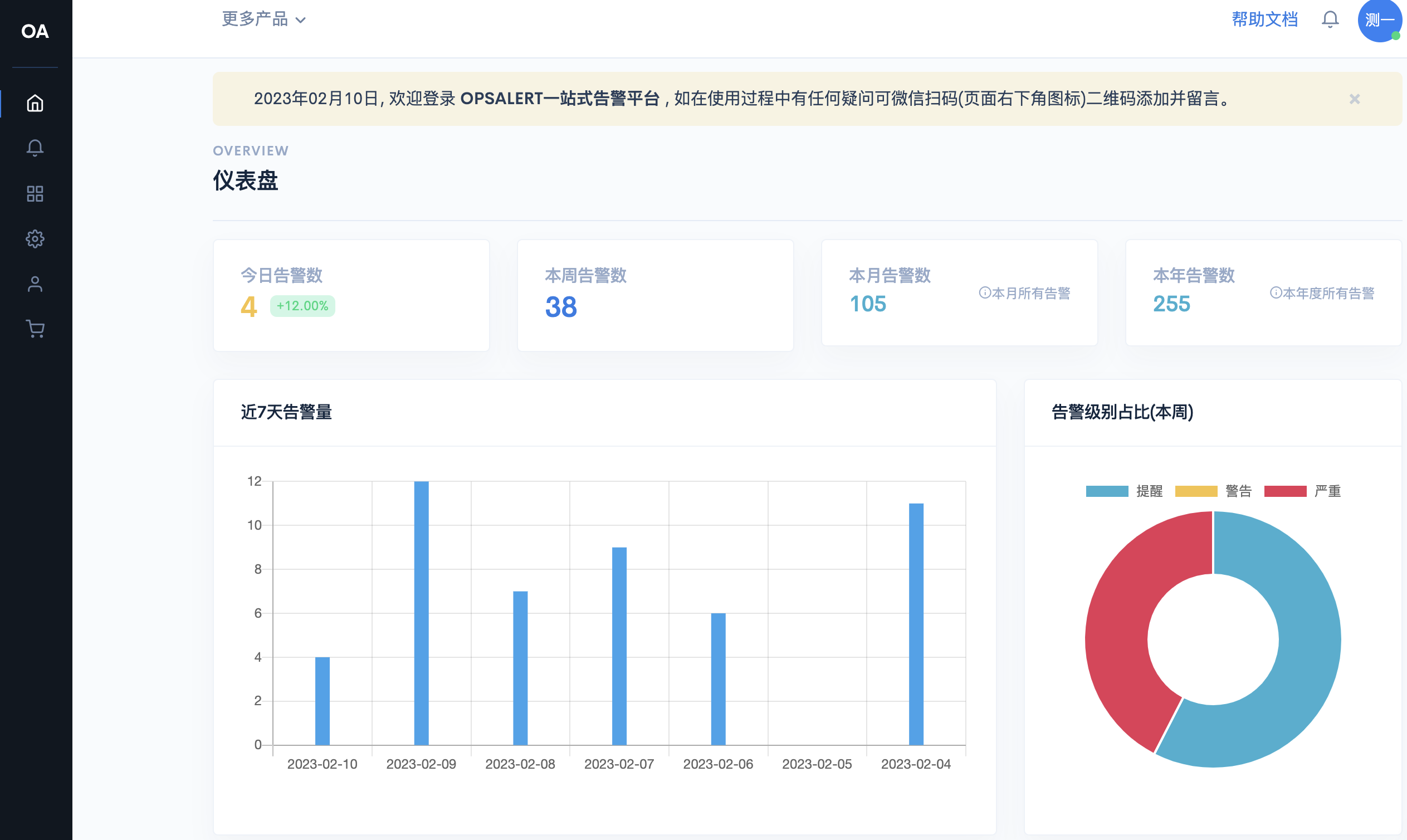This screenshot has width=1407, height=840.
Task: Click the bar for 2023-02-06
Action: (x=718, y=678)
